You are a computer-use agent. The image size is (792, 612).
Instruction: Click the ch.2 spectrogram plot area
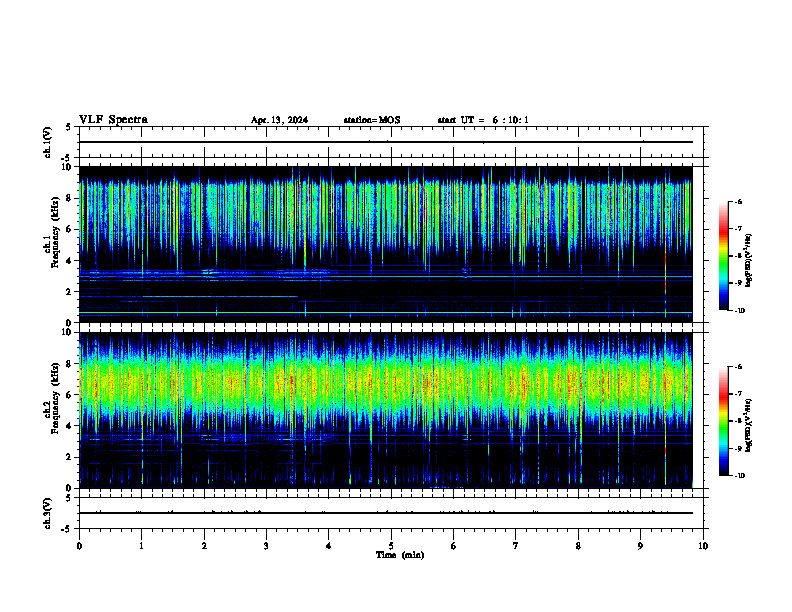[386, 410]
